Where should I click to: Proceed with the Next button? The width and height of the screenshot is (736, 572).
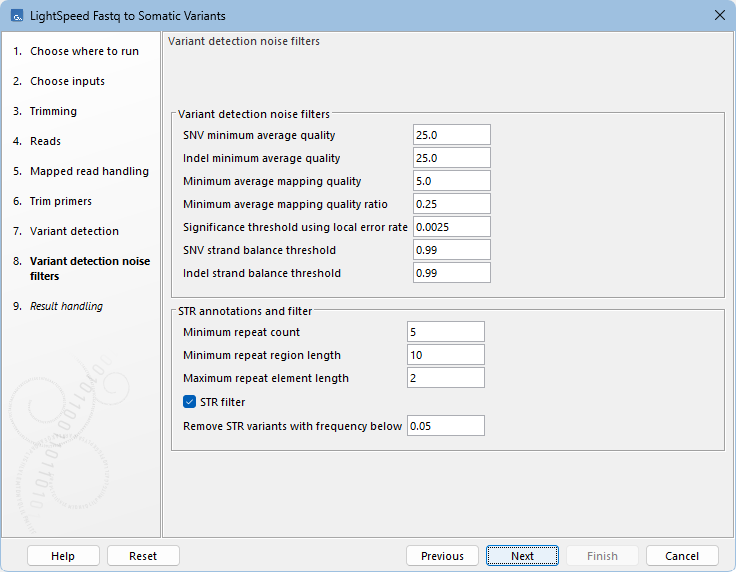tap(522, 556)
